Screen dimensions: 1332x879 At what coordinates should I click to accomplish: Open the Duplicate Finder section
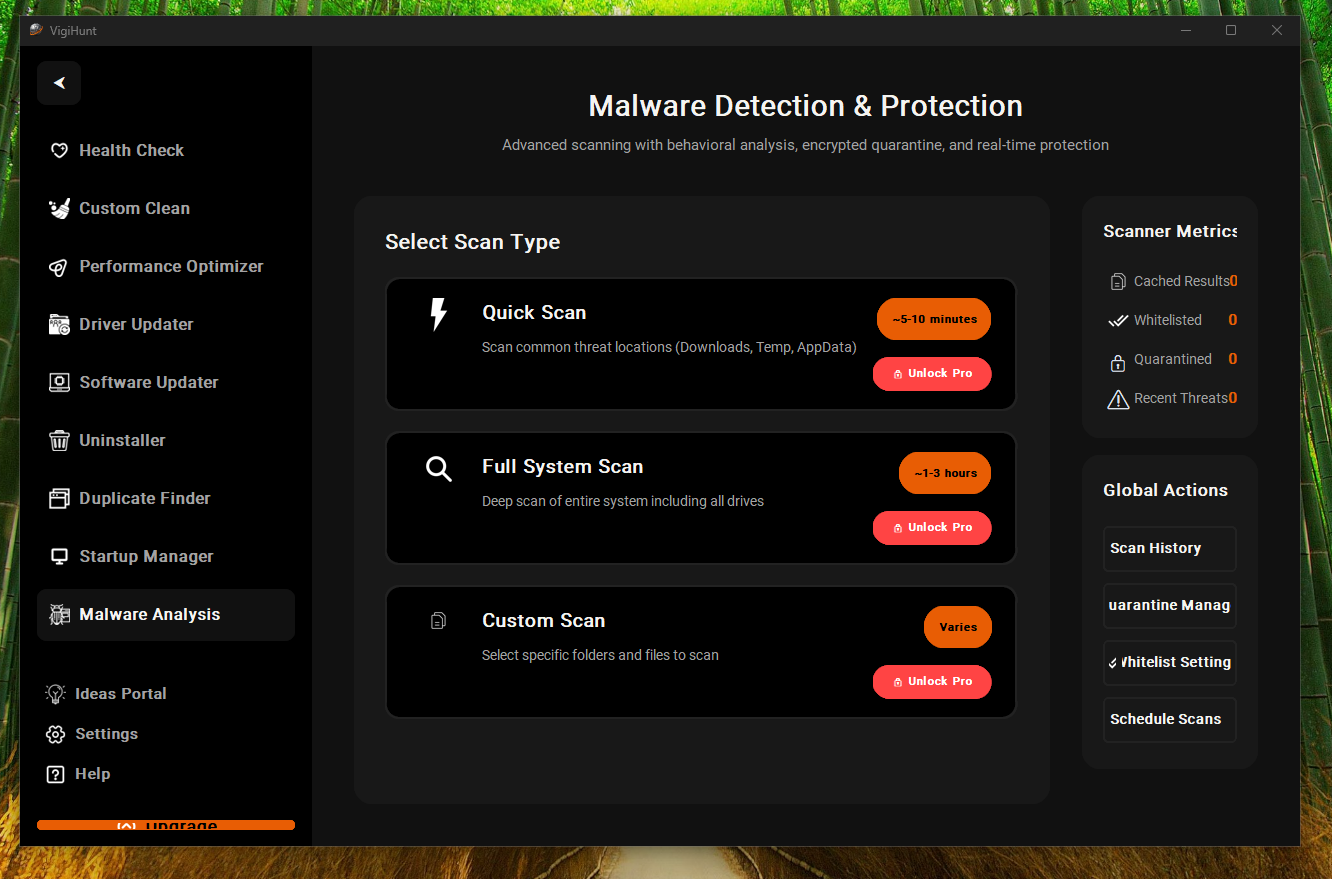point(166,499)
